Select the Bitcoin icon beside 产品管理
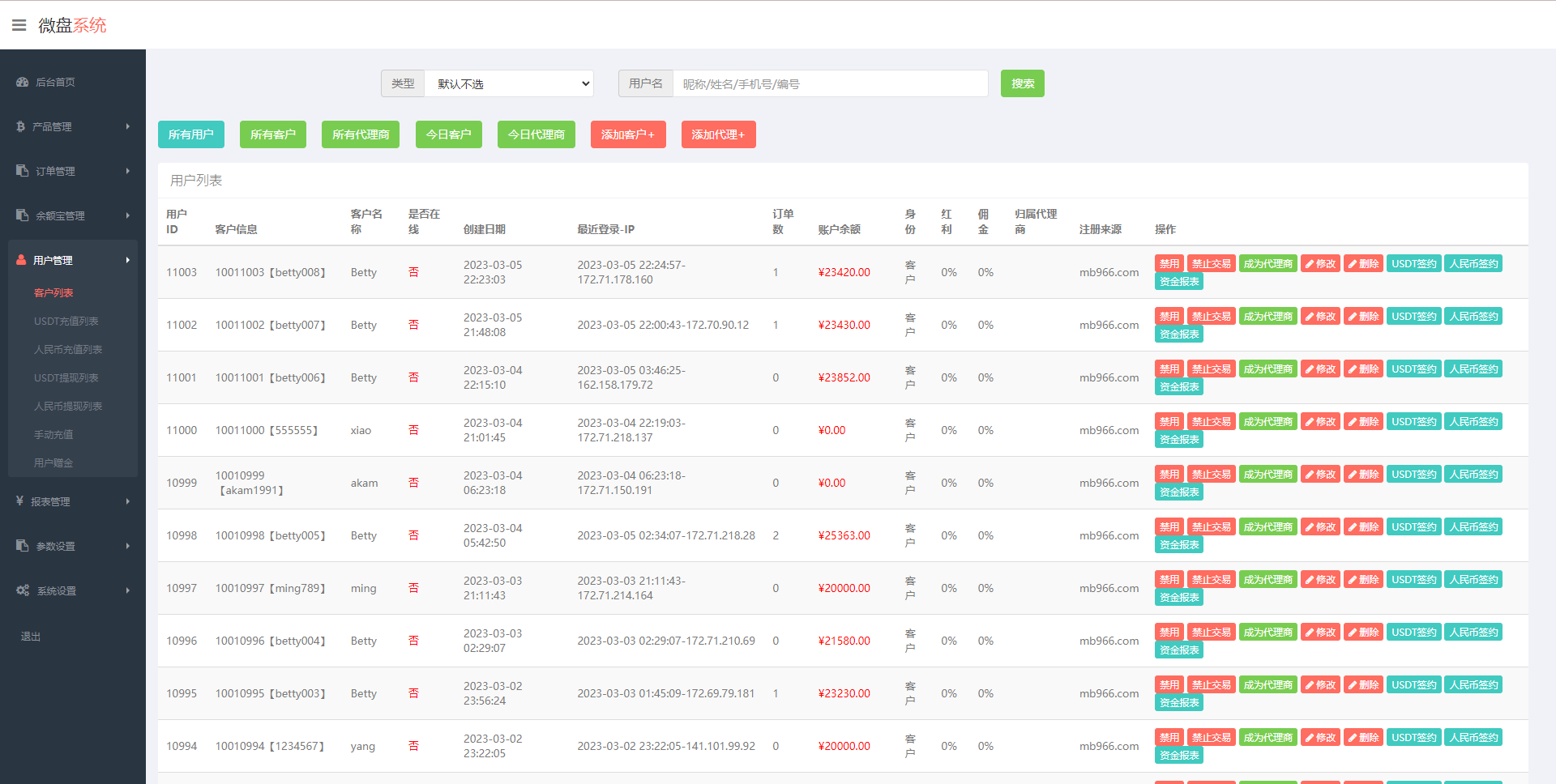This screenshot has width=1556, height=784. click(x=20, y=126)
